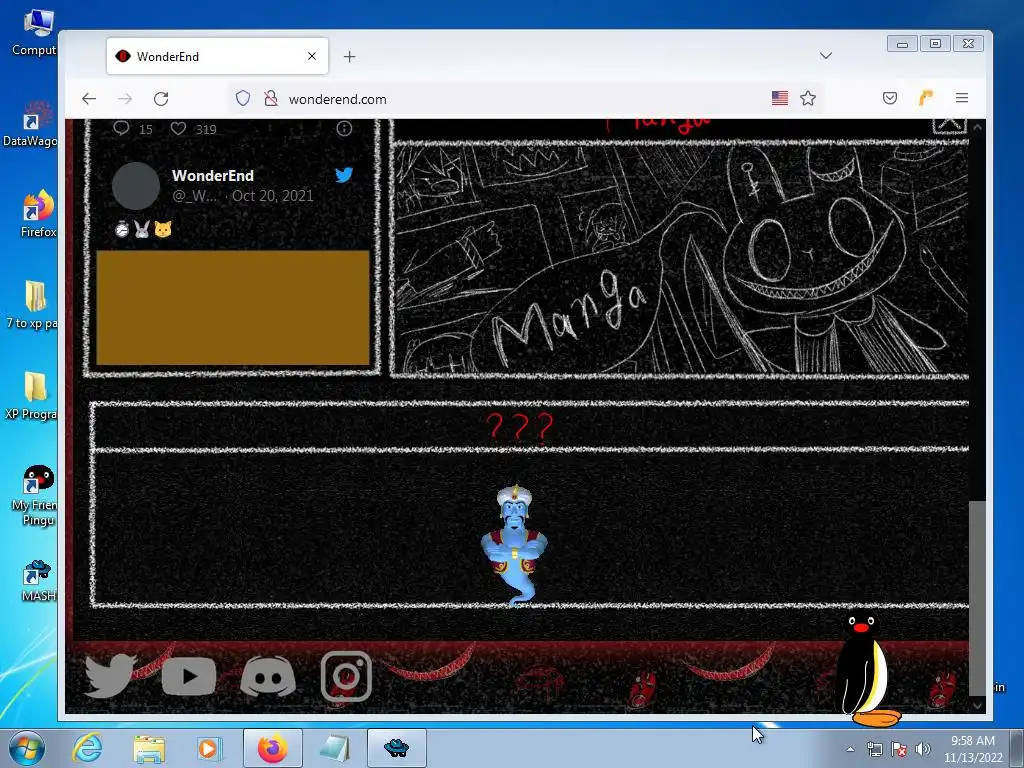
Task: Open Windows Explorer from the taskbar
Action: [x=149, y=748]
